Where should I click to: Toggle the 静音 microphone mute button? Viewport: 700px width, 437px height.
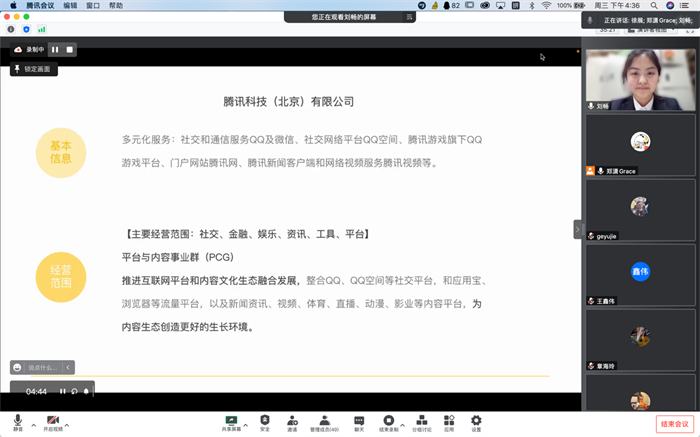click(x=17, y=421)
